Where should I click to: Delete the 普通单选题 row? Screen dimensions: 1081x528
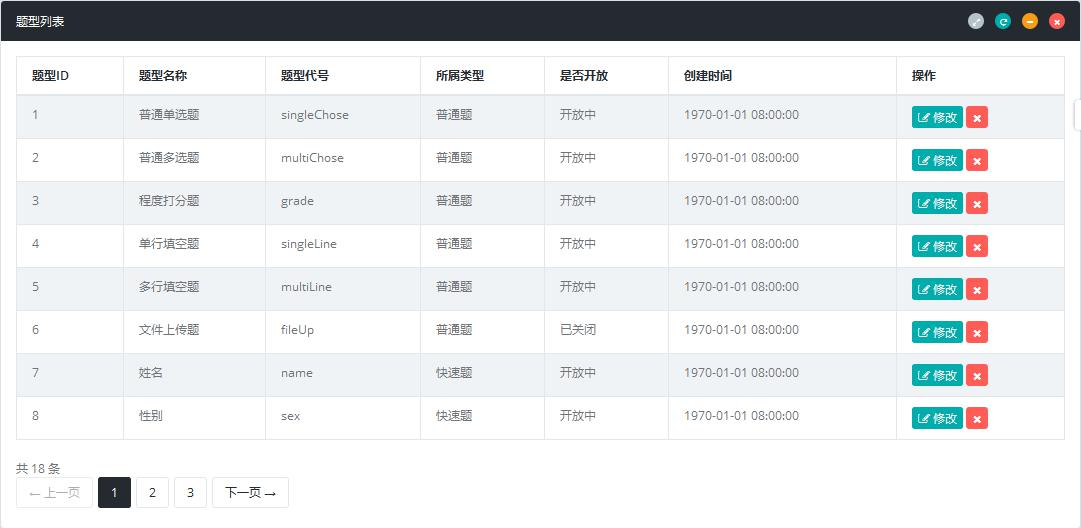977,117
